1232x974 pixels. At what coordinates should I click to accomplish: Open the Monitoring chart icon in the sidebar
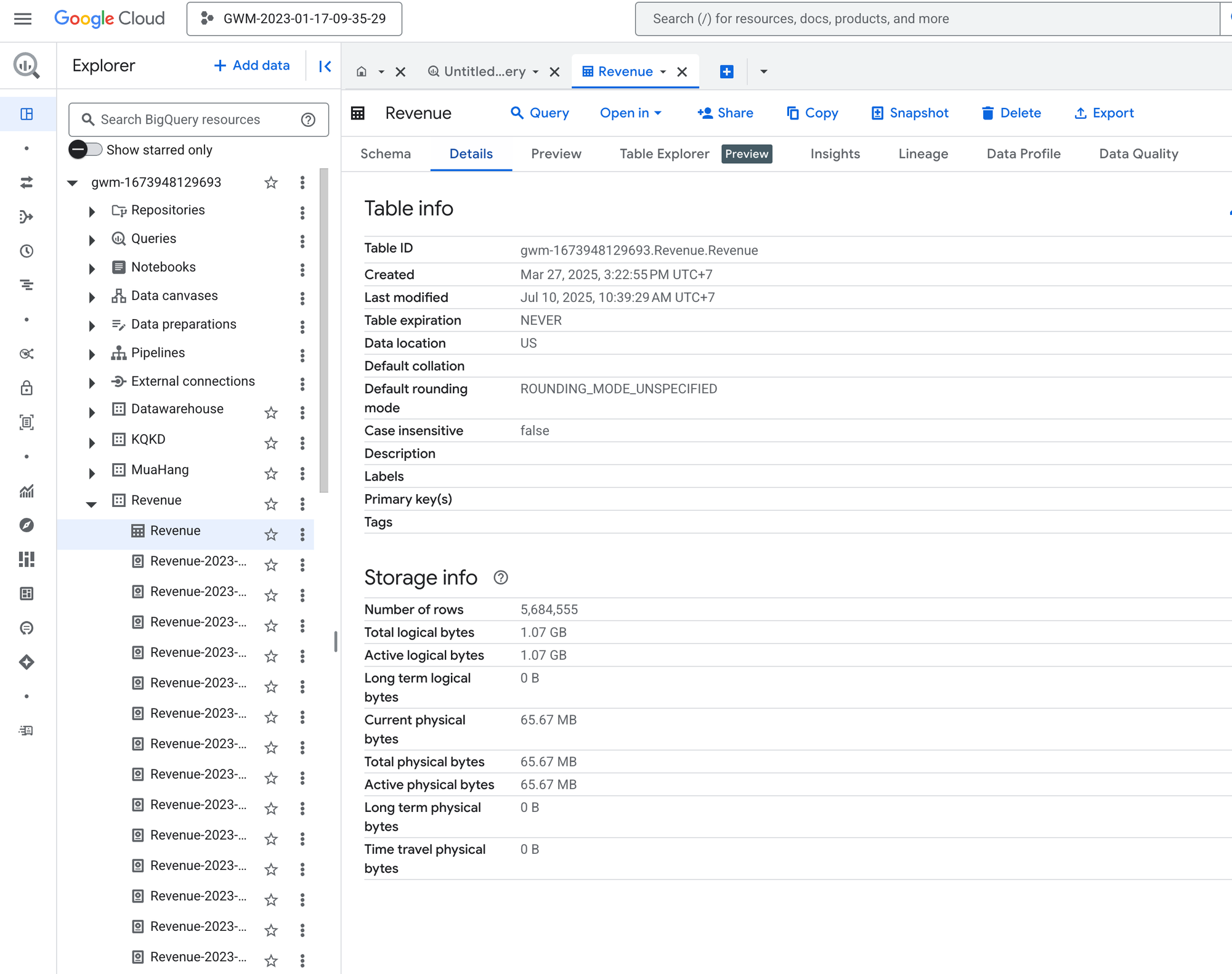(x=26, y=491)
